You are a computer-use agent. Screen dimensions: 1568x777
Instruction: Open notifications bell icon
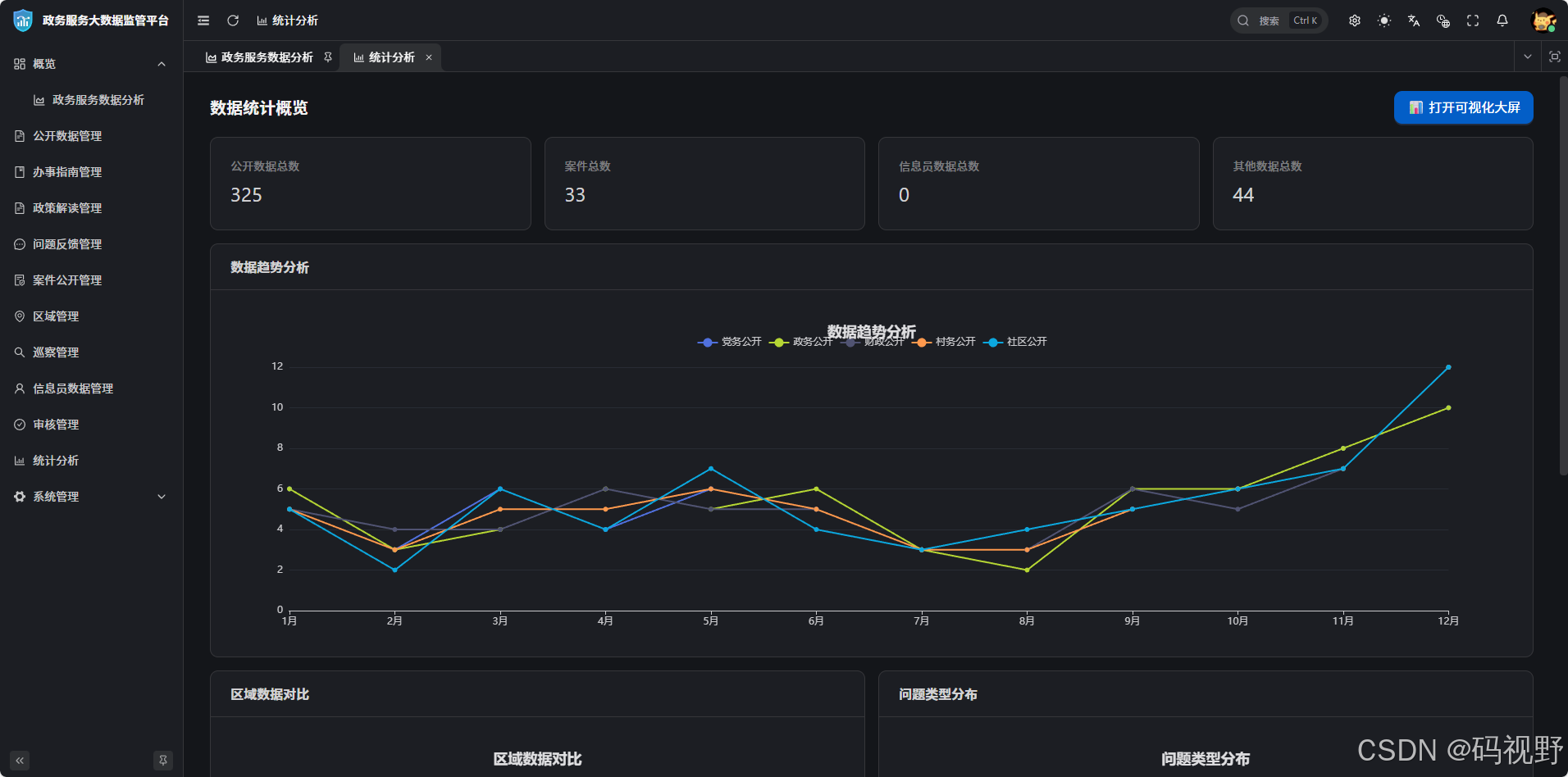point(1502,20)
